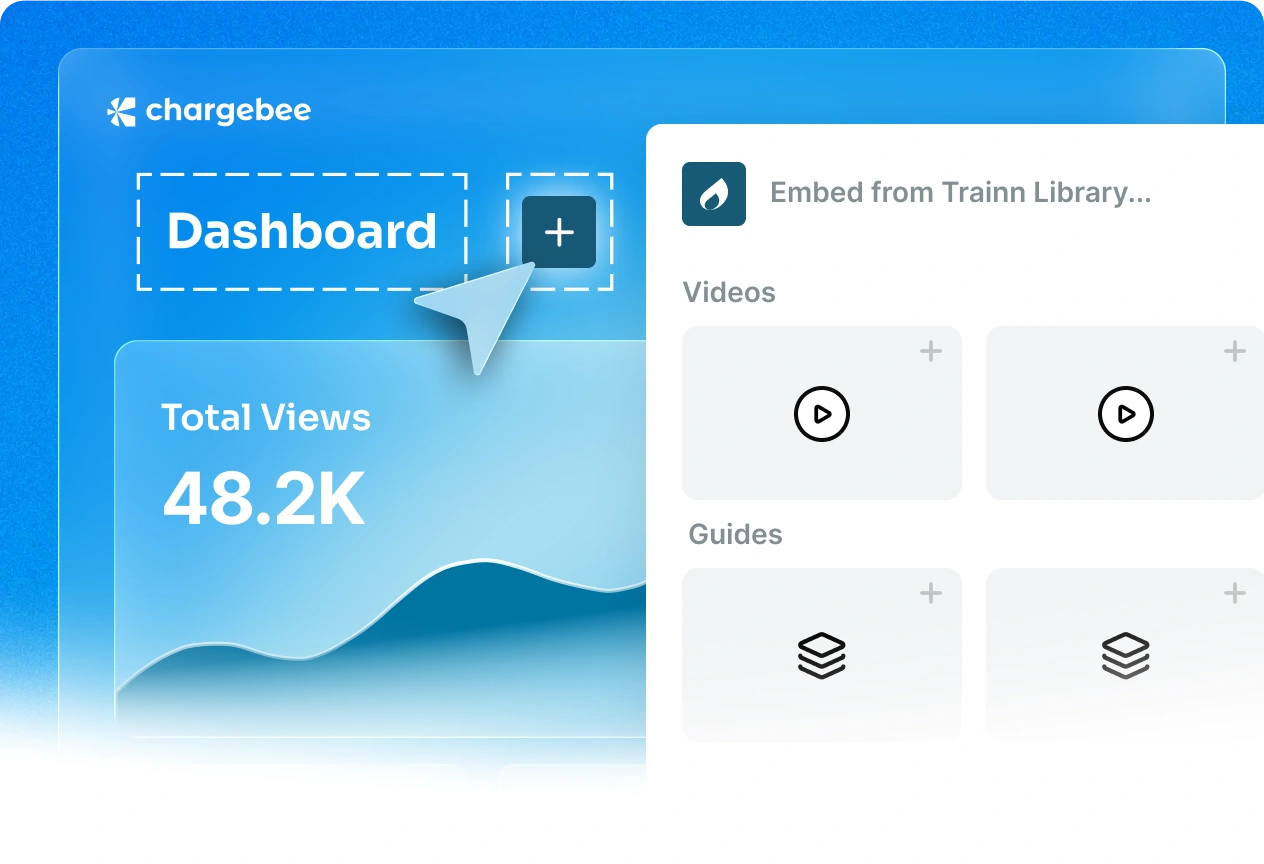The image size is (1264, 864).
Task: Add the right video using its plus icon
Action: tap(1235, 351)
